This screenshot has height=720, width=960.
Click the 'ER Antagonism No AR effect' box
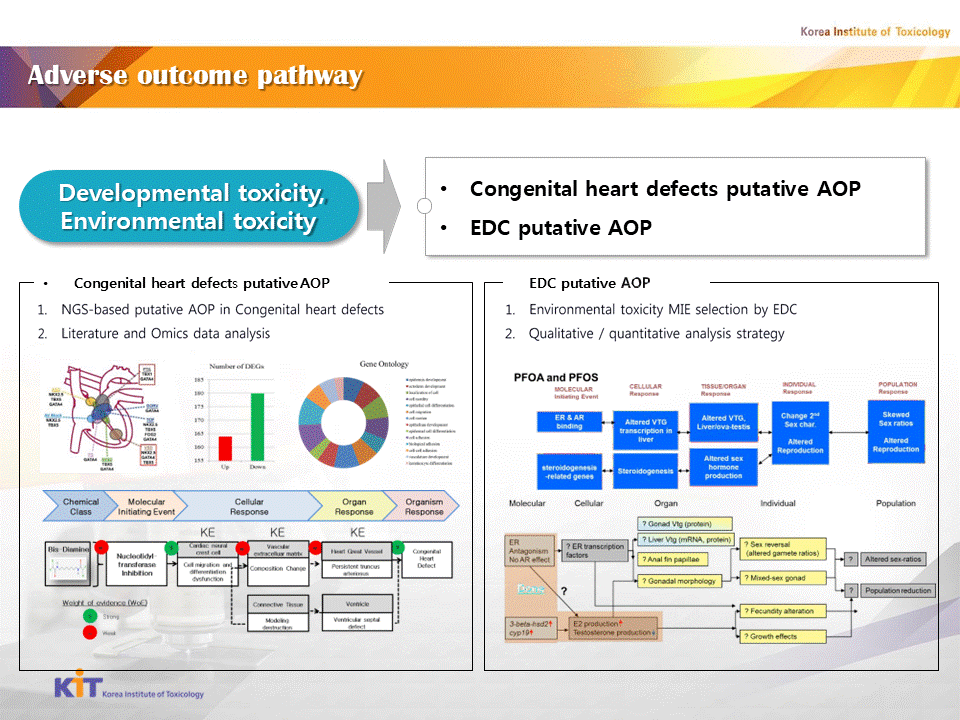528,551
